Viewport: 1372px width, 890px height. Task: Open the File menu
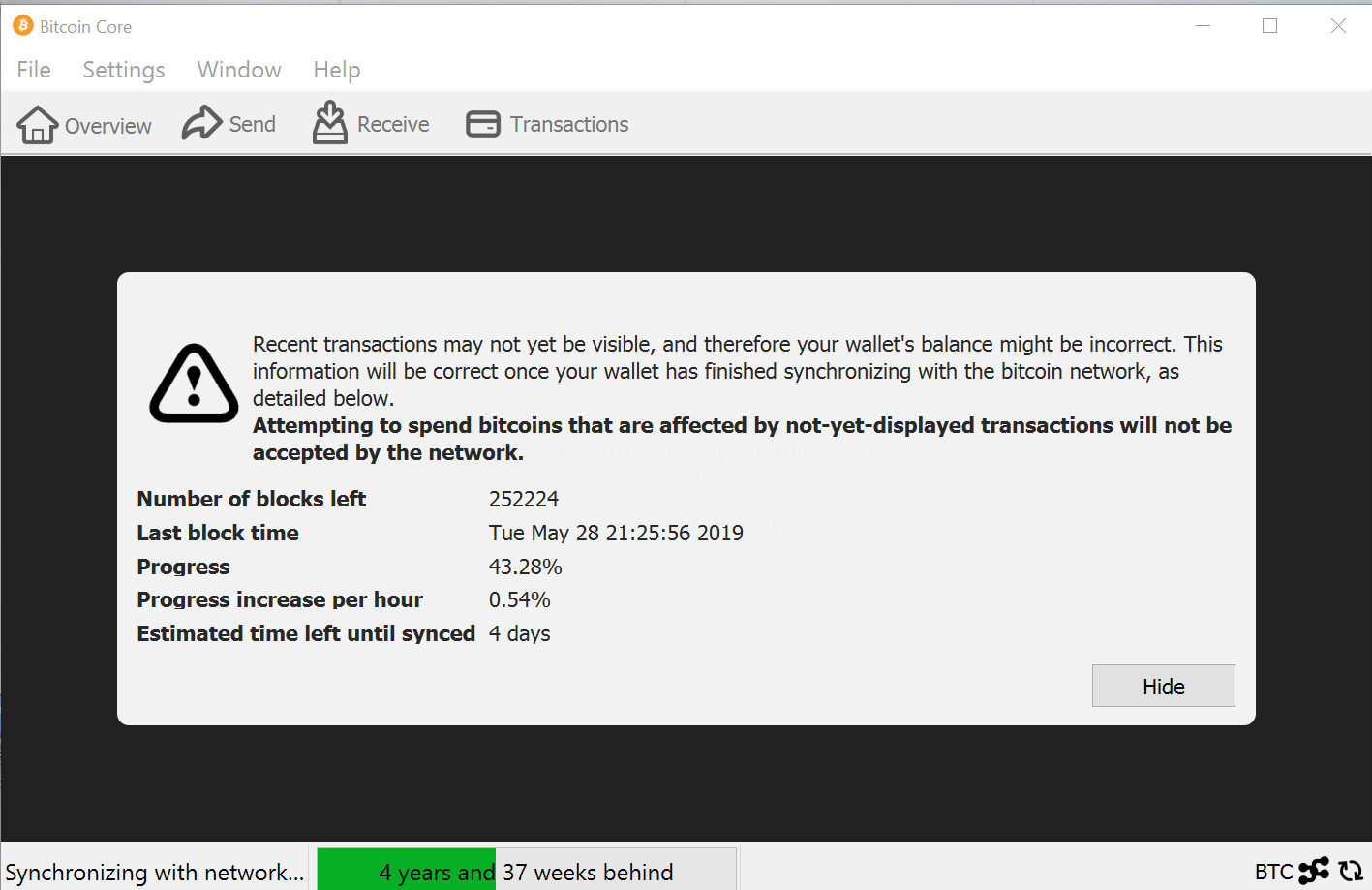(34, 70)
